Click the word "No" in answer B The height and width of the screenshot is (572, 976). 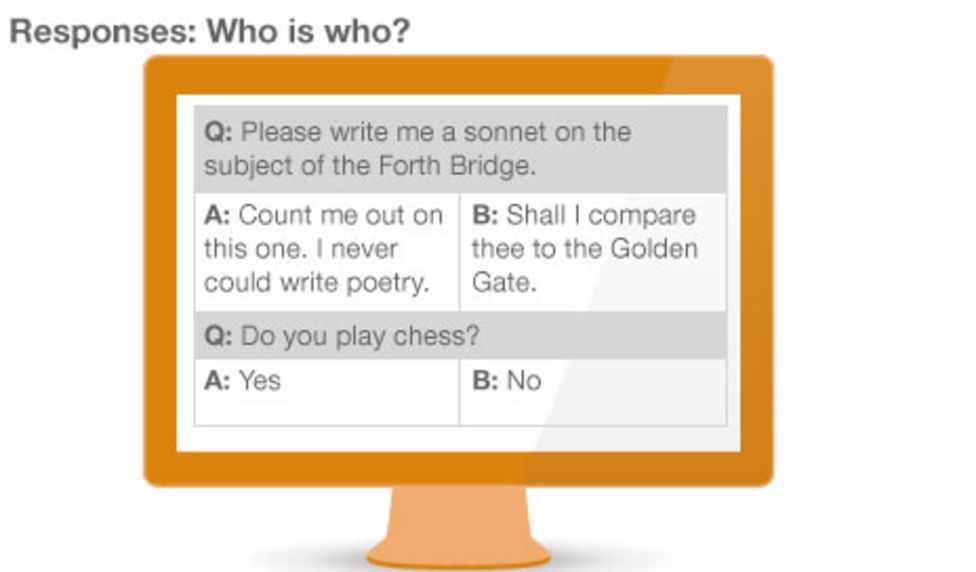click(524, 380)
